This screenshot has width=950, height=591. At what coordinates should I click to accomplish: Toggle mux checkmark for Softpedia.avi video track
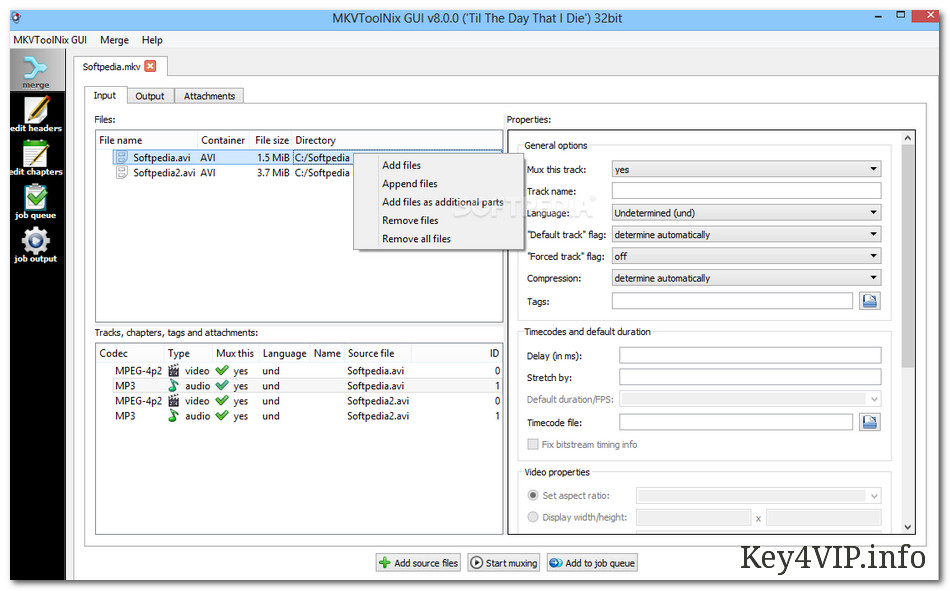coord(222,370)
